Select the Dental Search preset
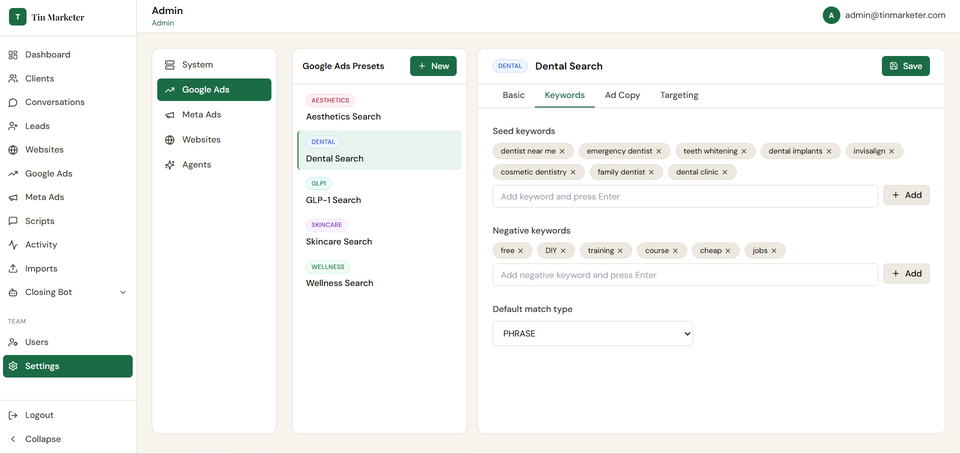The height and width of the screenshot is (454, 960). [x=379, y=151]
